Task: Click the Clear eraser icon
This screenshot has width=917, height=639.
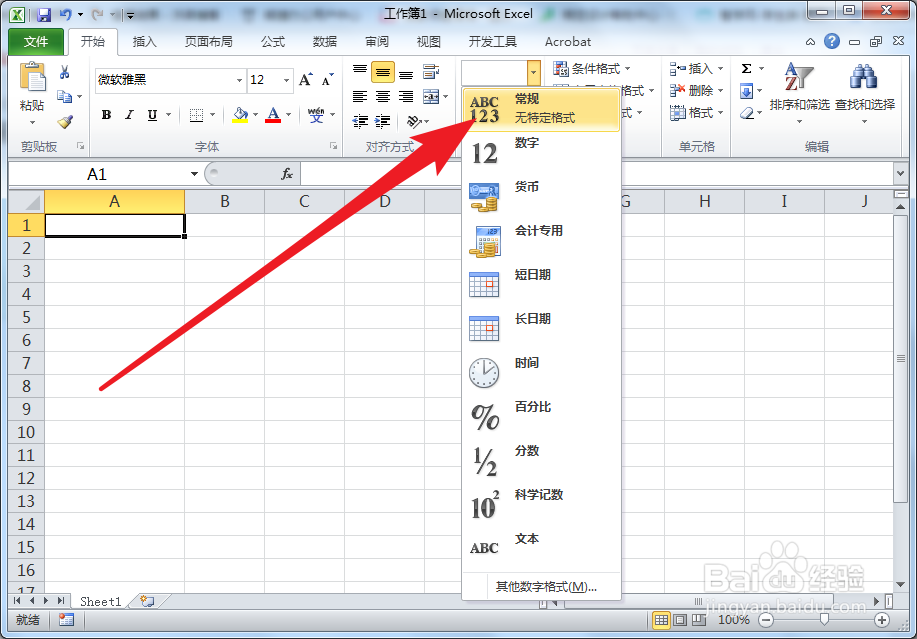Action: [x=746, y=113]
